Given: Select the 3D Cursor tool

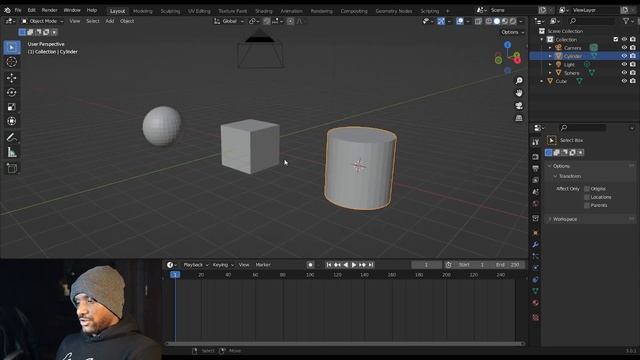Looking at the screenshot, I should tap(11, 62).
